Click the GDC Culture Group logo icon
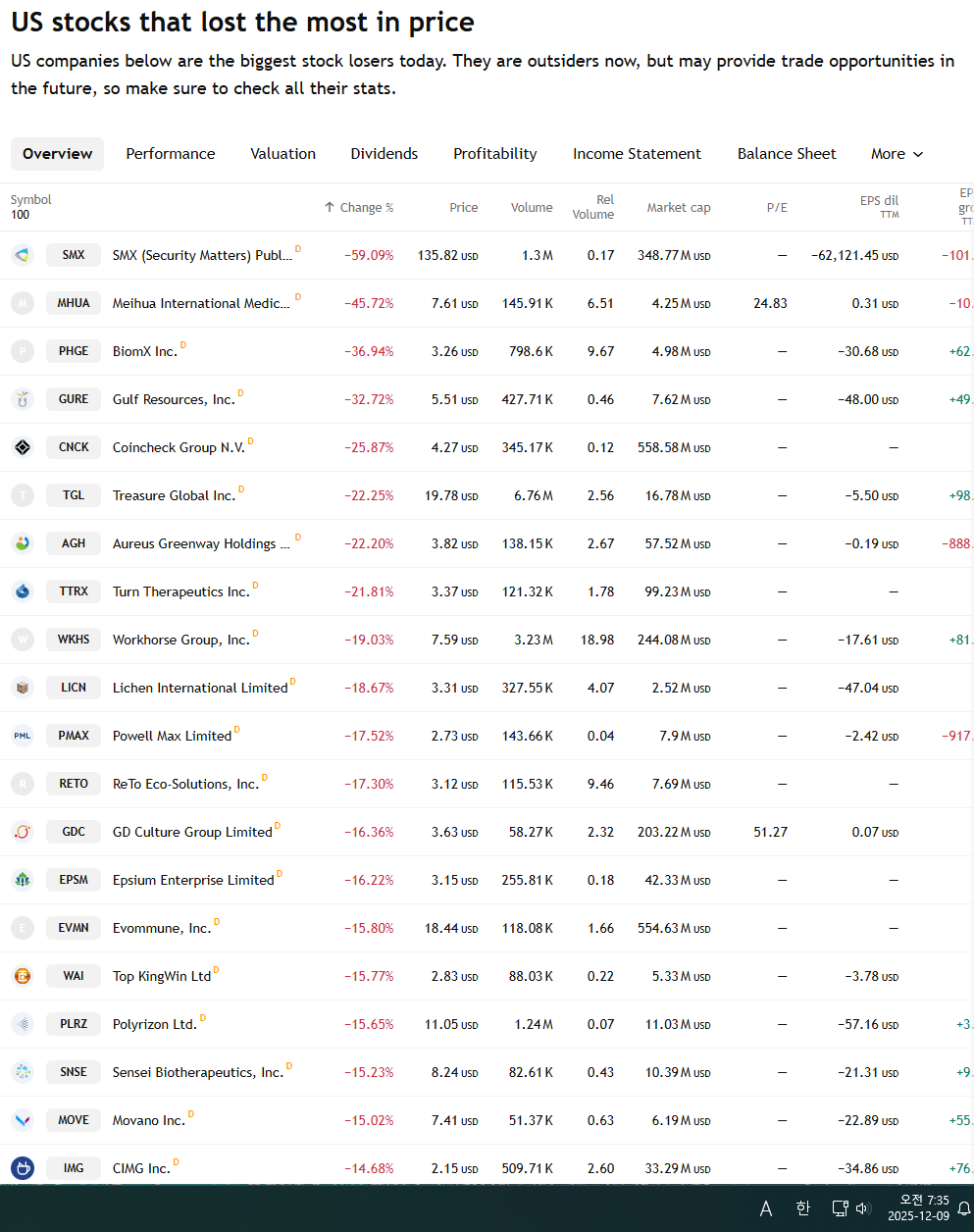This screenshot has width=974, height=1232. 23,832
